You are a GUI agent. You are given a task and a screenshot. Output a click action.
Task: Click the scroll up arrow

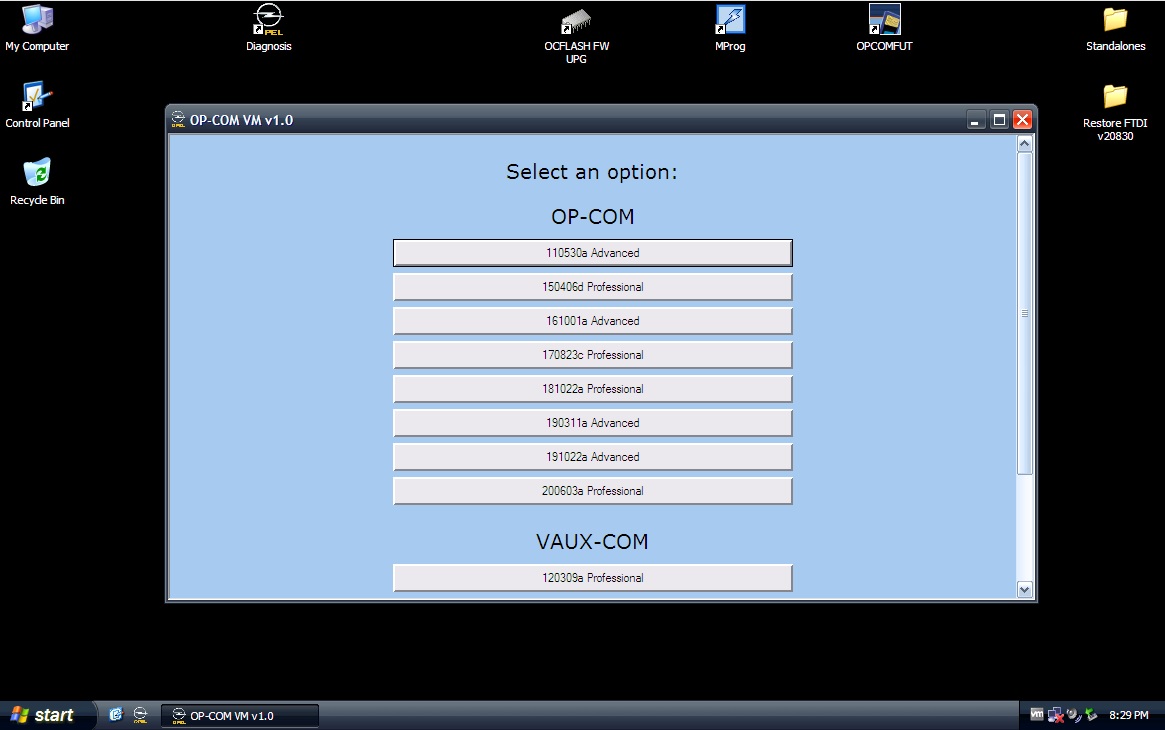(1025, 143)
